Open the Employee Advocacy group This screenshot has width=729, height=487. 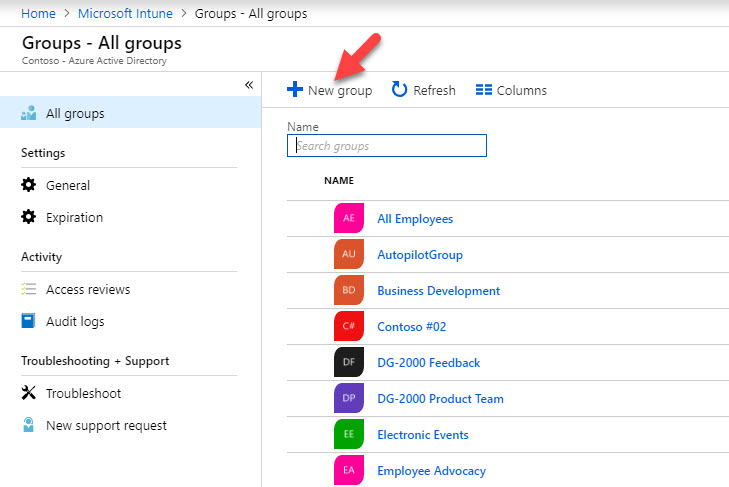pos(431,471)
